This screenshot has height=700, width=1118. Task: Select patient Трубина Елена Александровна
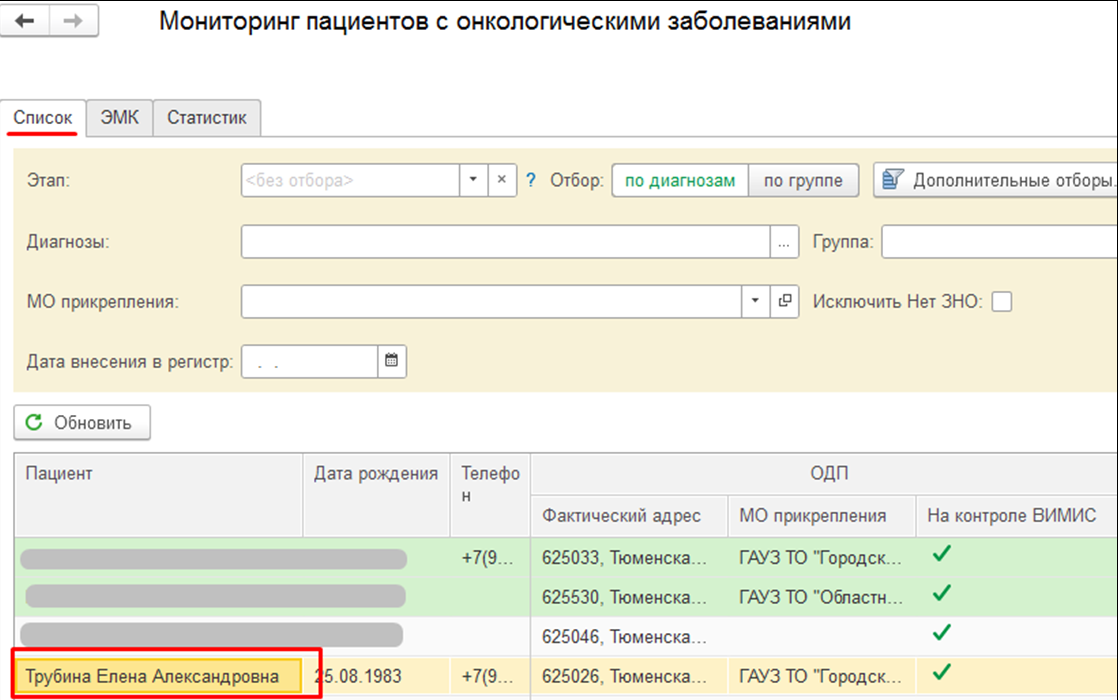(152, 677)
